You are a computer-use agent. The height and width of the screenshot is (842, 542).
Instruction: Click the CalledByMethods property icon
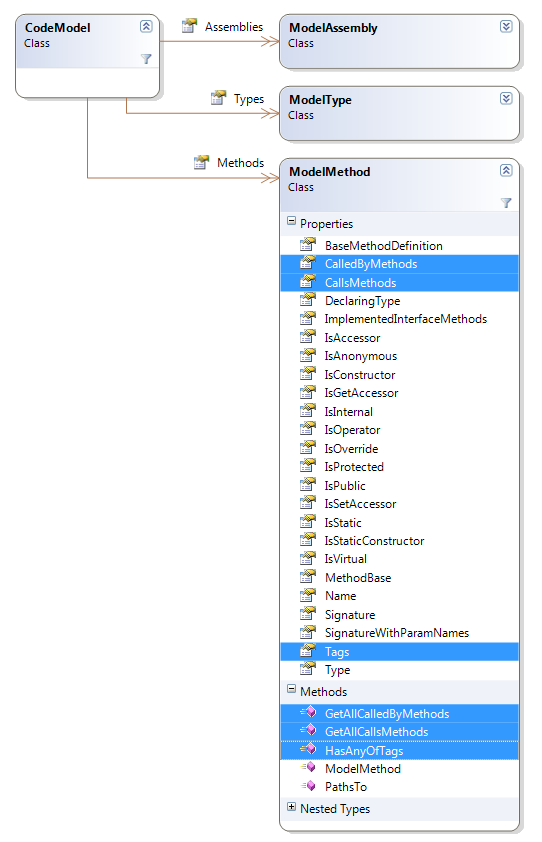pos(308,263)
